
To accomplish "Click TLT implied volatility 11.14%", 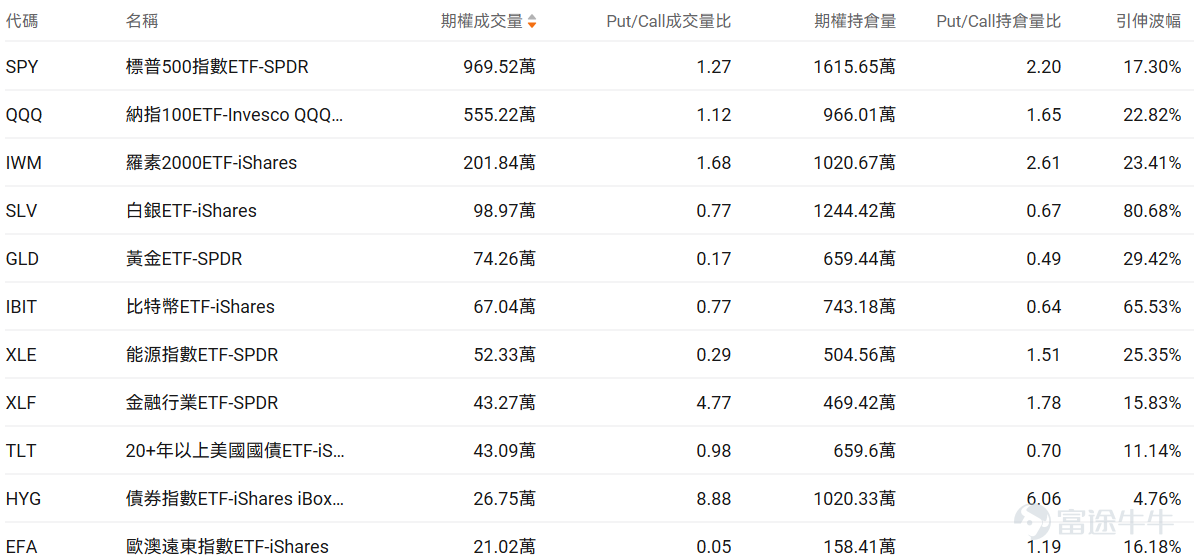I will point(1152,451).
